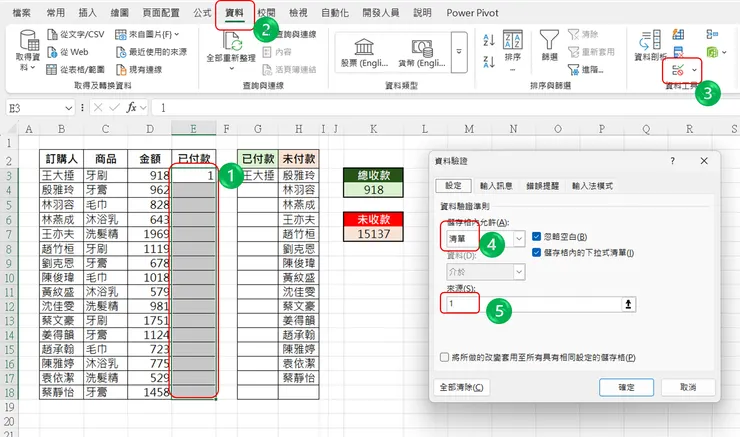Switch to the Power Pivot tab
The height and width of the screenshot is (437, 740).
pyautogui.click(x=472, y=13)
